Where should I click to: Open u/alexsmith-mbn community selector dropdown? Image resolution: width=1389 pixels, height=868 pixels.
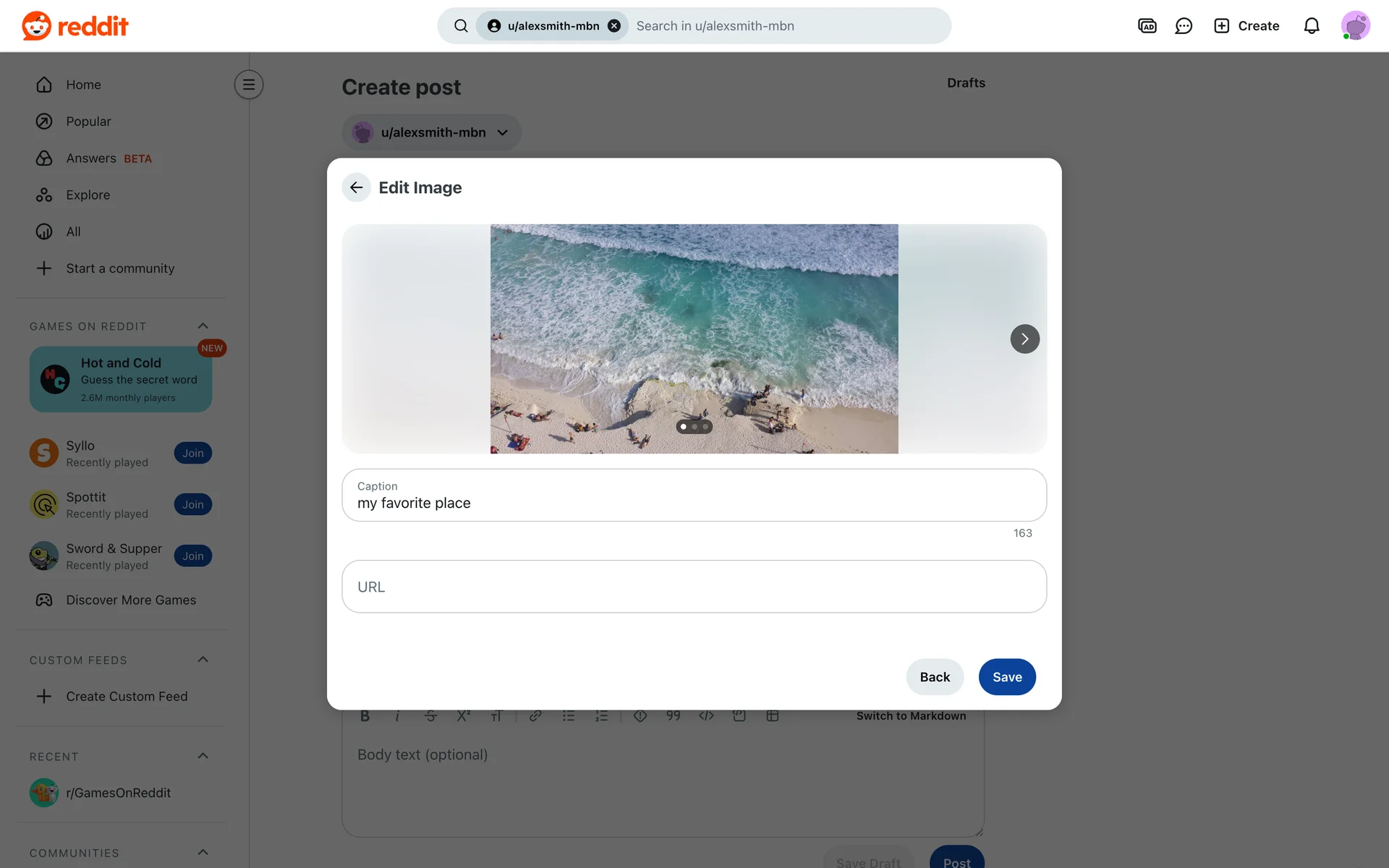(x=432, y=132)
